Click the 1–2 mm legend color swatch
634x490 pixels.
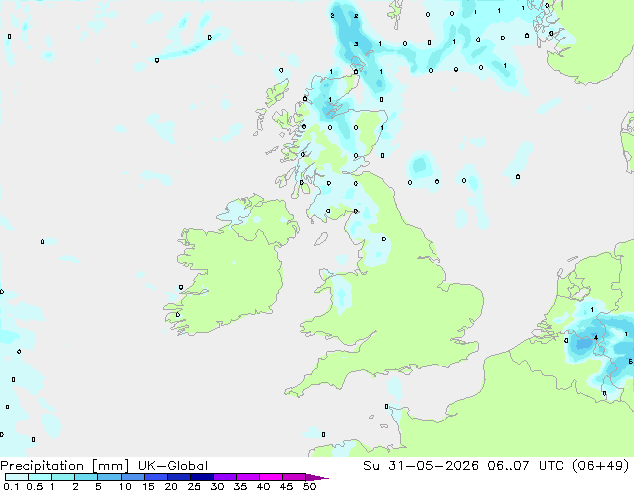tap(63, 477)
